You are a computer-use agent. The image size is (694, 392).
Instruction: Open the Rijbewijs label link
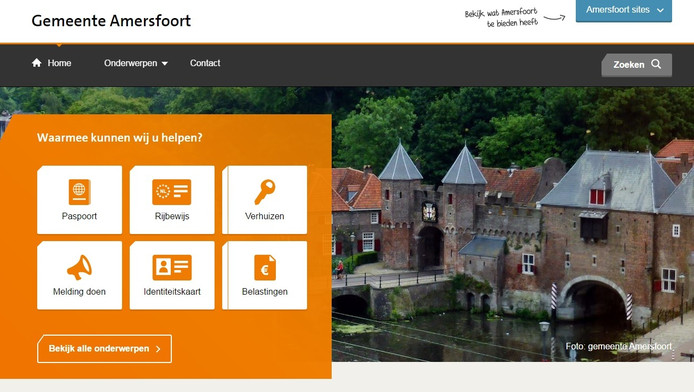[x=172, y=216]
